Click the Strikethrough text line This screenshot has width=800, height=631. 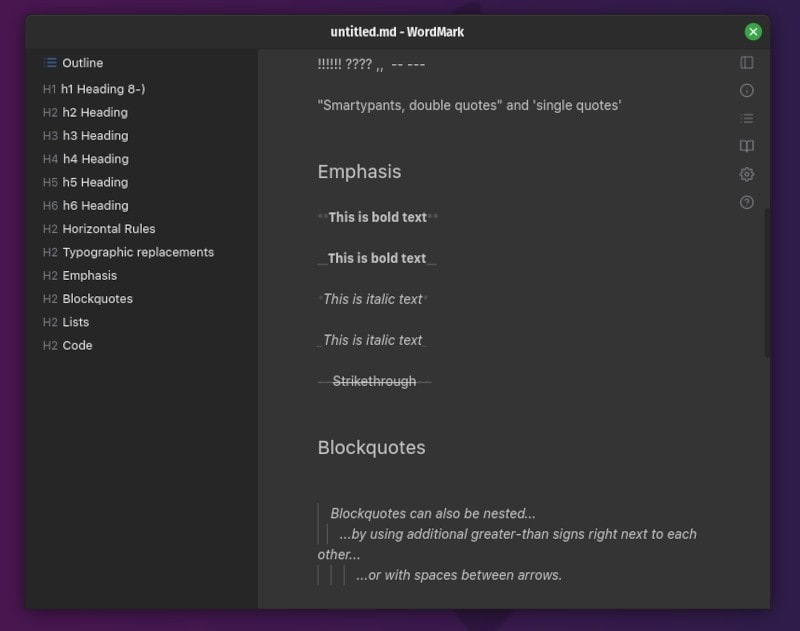374,381
